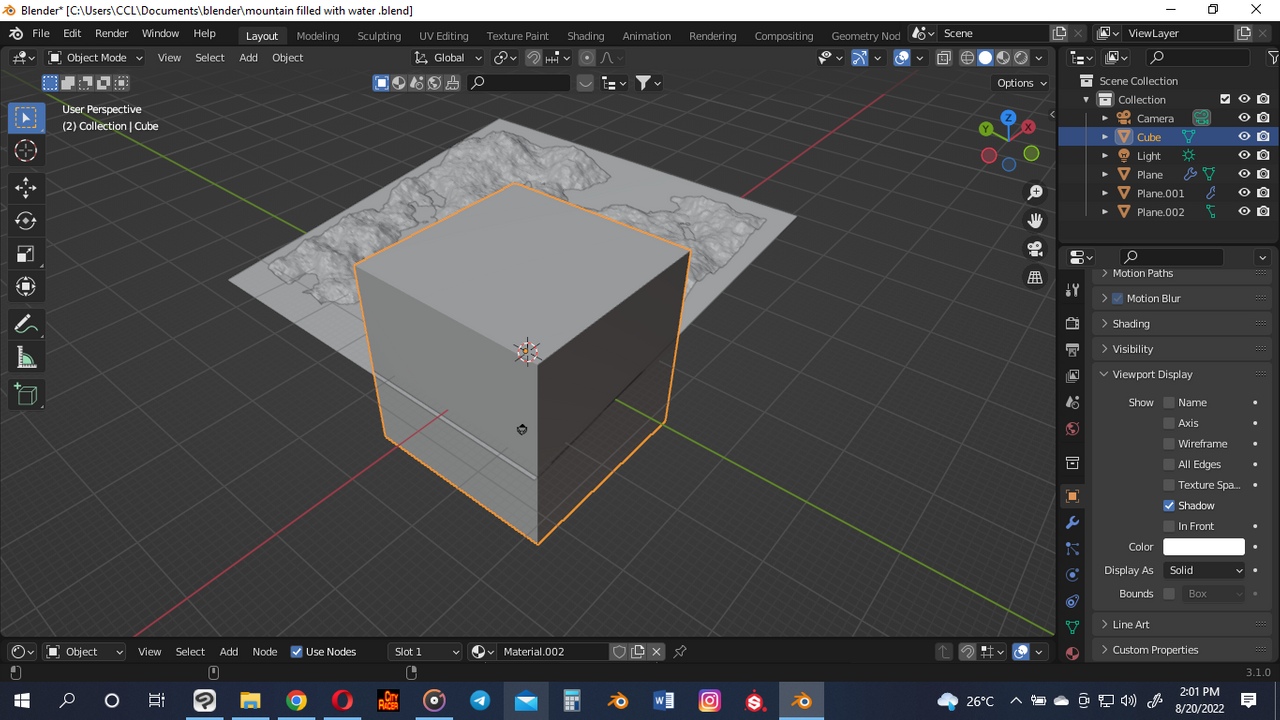This screenshot has height=720, width=1280.
Task: Open the Display As Solid dropdown
Action: click(1205, 570)
